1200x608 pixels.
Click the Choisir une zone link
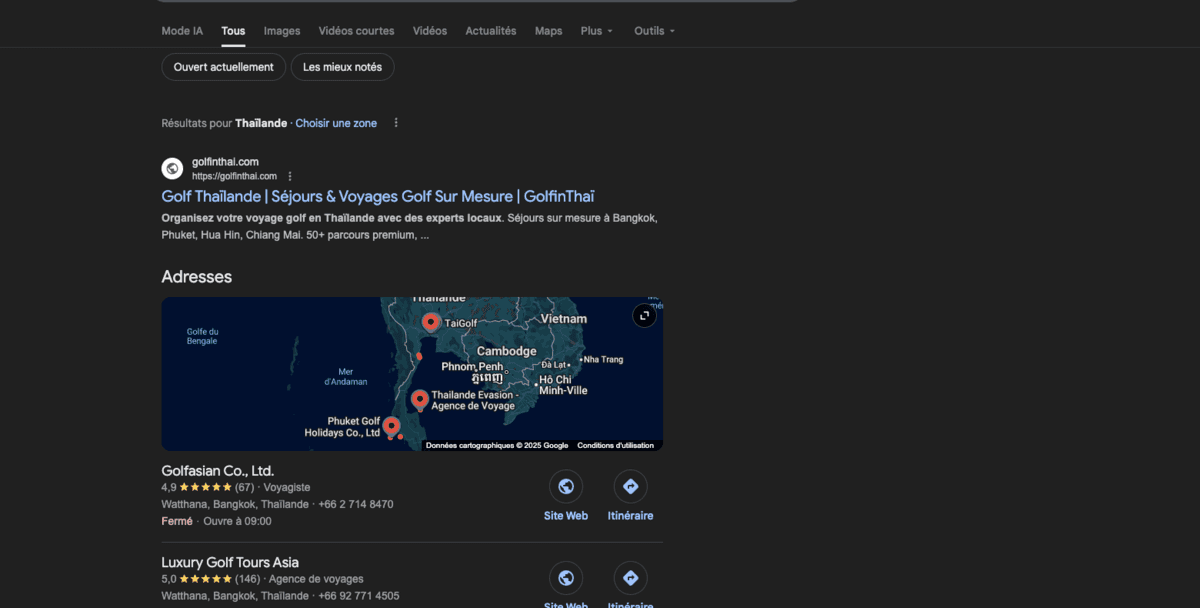pos(336,123)
